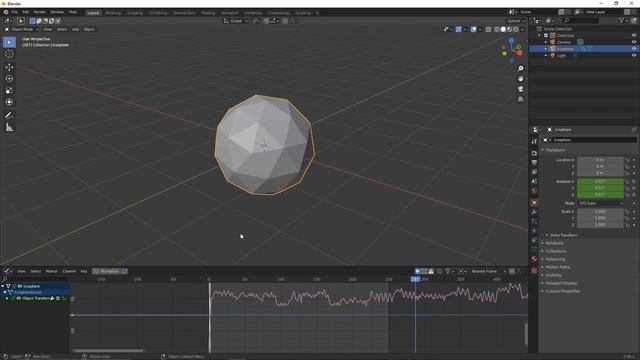Click the outliner filter funnel icon

pyautogui.click(x=622, y=20)
